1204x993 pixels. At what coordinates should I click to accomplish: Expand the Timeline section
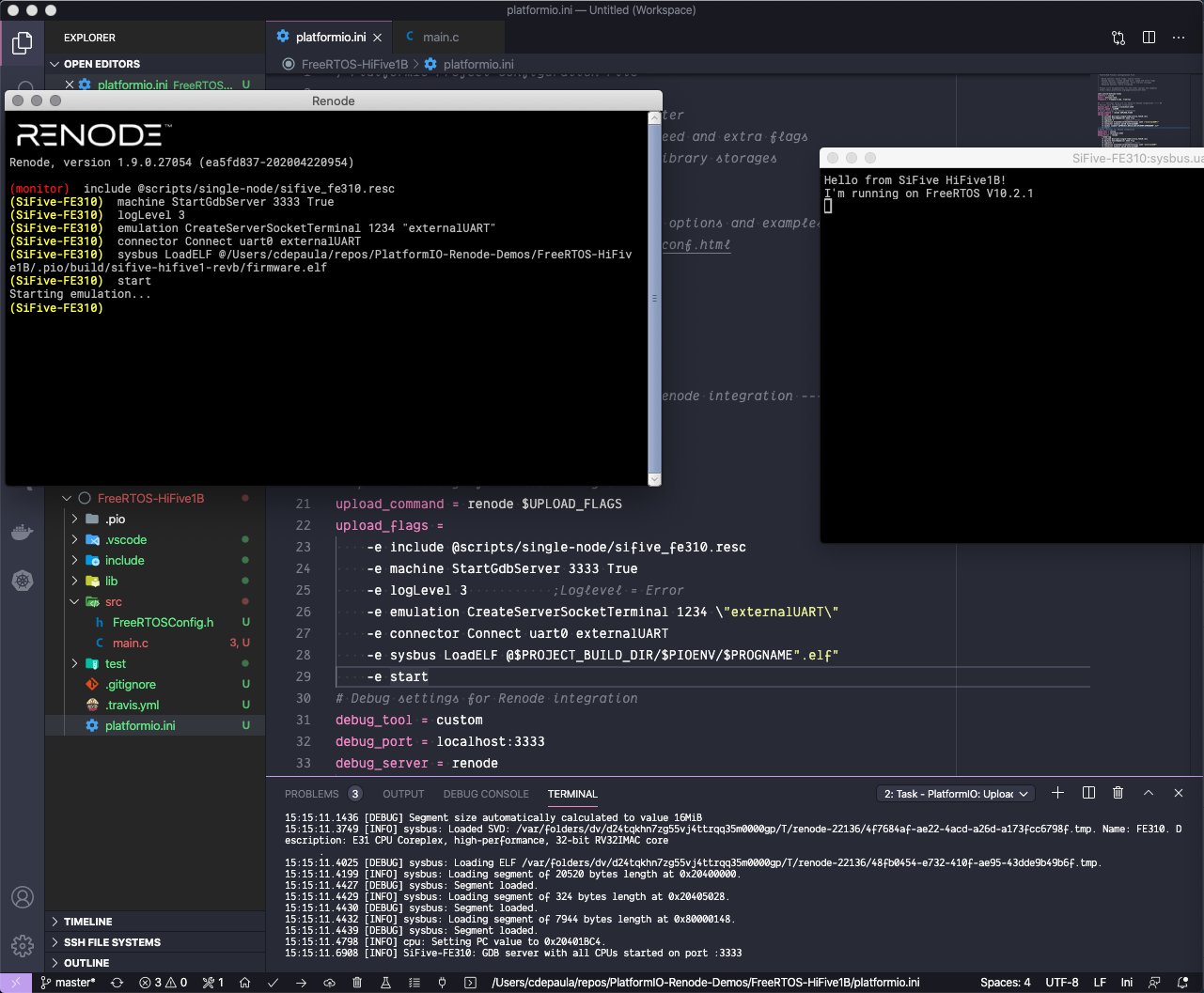pyautogui.click(x=155, y=922)
